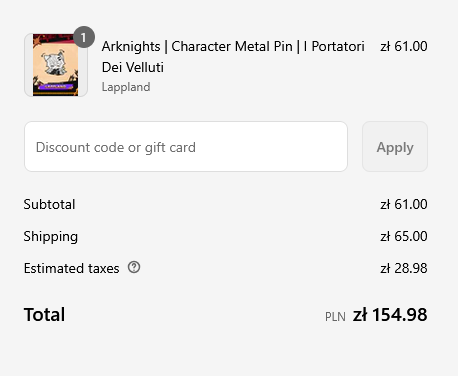Image resolution: width=458 pixels, height=376 pixels.
Task: Click the white-haired character artwork on the pin image
Action: [x=55, y=63]
